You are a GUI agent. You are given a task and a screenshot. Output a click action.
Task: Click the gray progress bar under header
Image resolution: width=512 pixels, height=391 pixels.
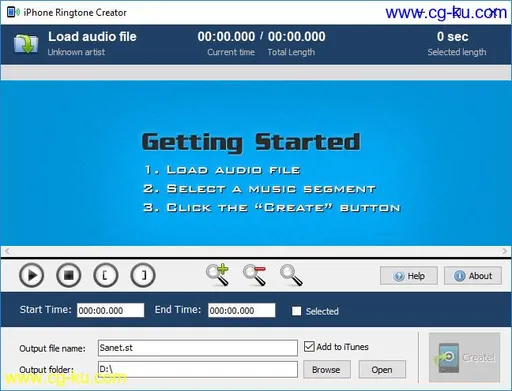coord(256,72)
